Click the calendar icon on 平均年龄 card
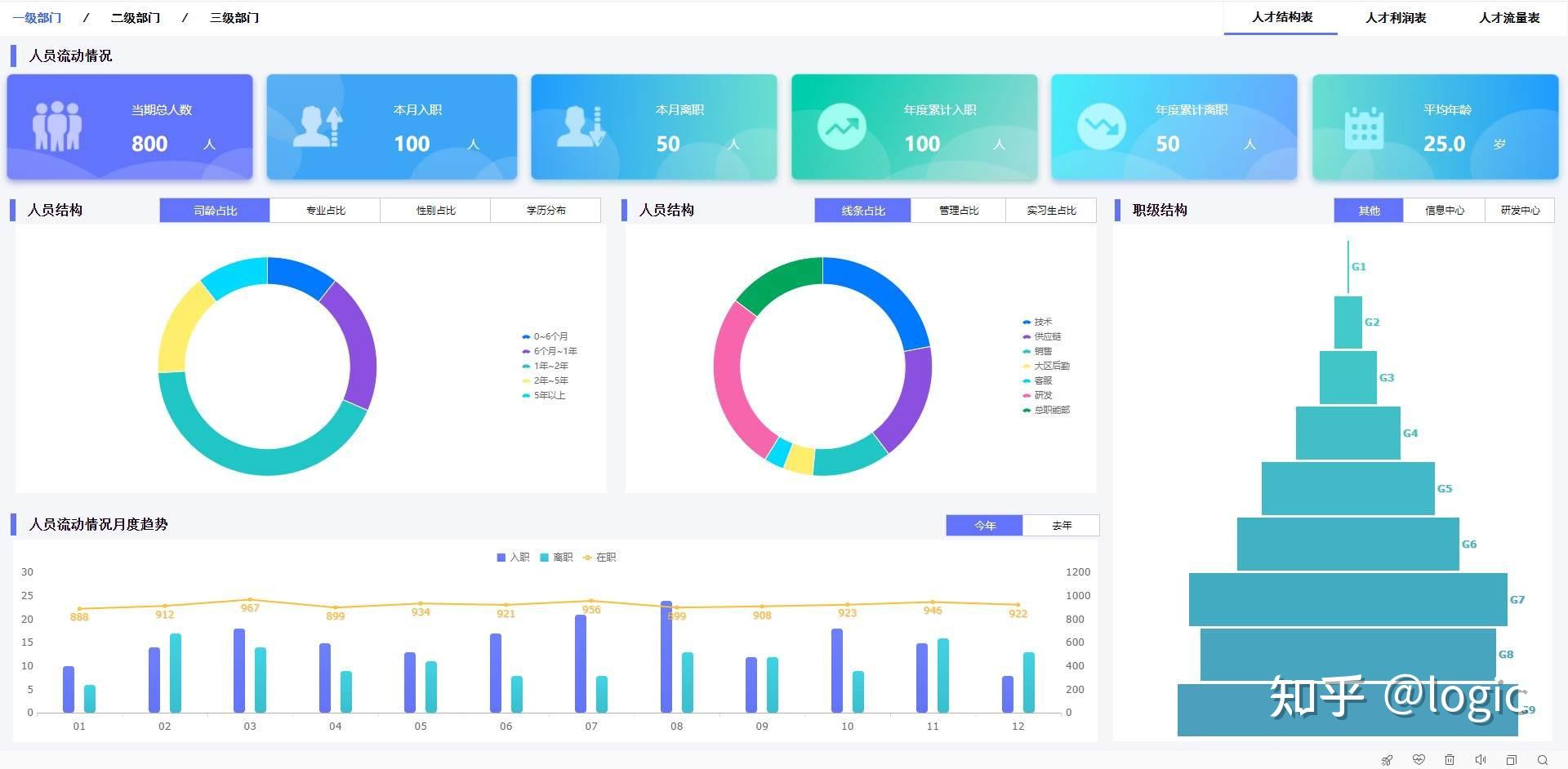The height and width of the screenshot is (769, 1568). (x=1364, y=128)
